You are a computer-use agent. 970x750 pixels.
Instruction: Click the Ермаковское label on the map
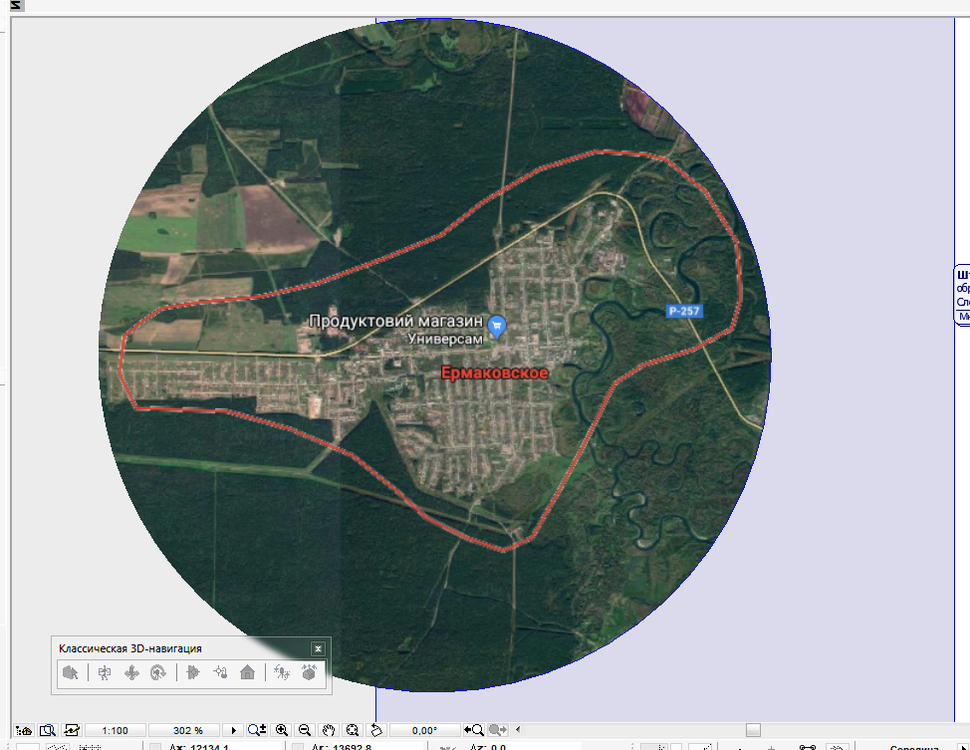coord(494,373)
